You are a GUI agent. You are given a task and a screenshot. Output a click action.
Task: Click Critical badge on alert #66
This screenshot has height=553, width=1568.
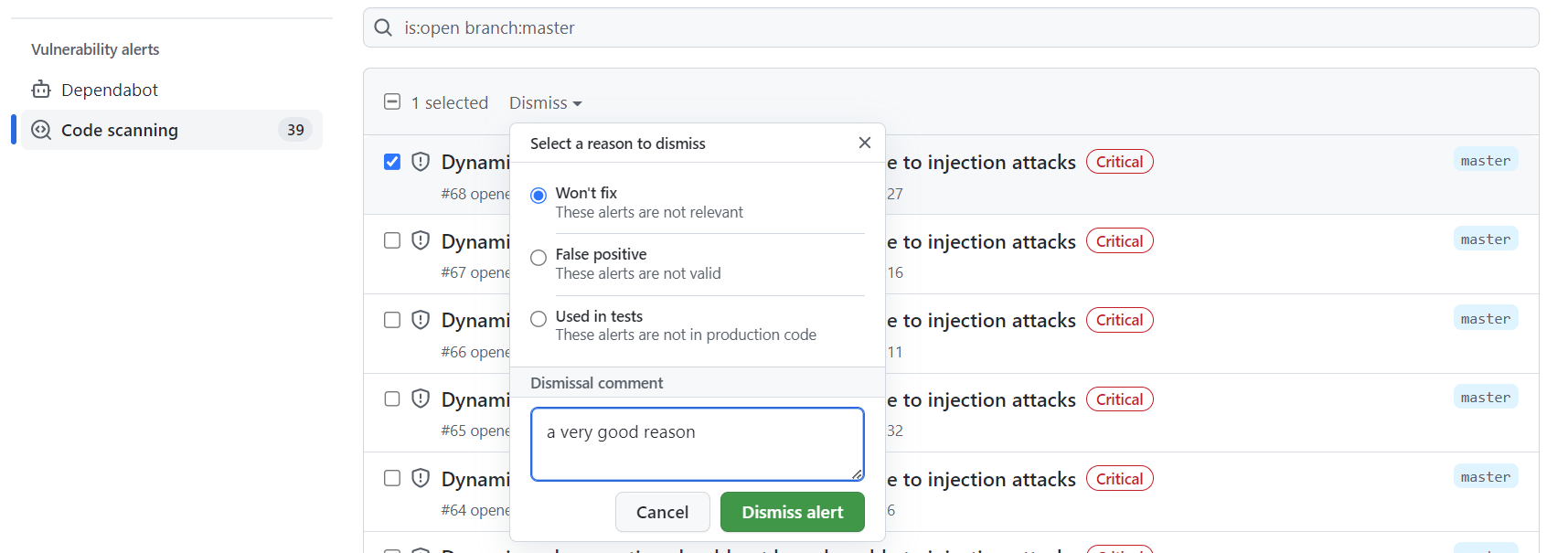tap(1120, 320)
